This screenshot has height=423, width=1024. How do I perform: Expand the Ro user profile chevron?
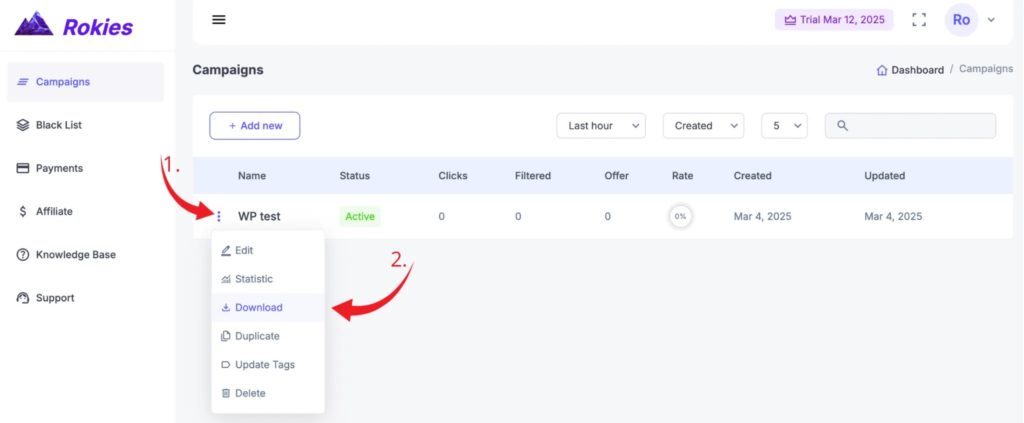pyautogui.click(x=991, y=20)
